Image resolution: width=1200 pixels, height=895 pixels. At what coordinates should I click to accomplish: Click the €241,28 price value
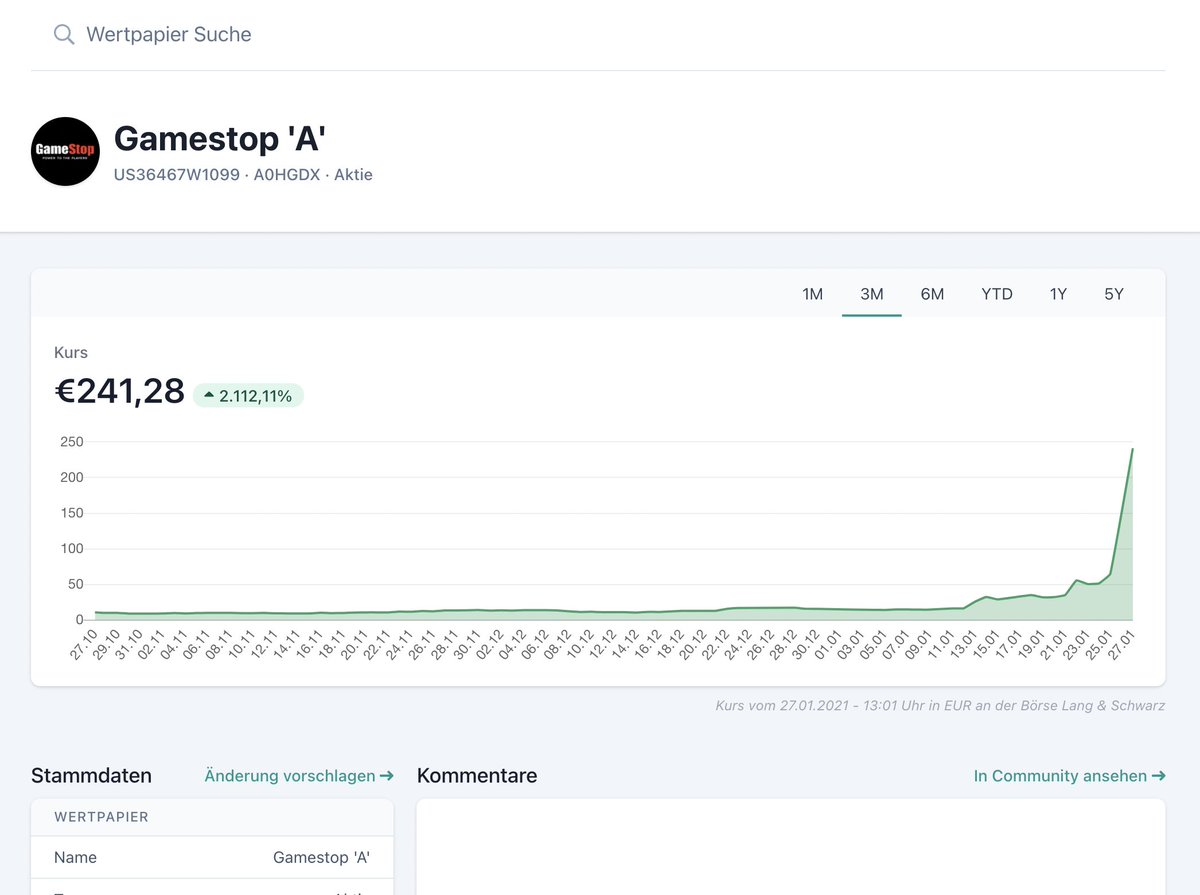[x=120, y=392]
